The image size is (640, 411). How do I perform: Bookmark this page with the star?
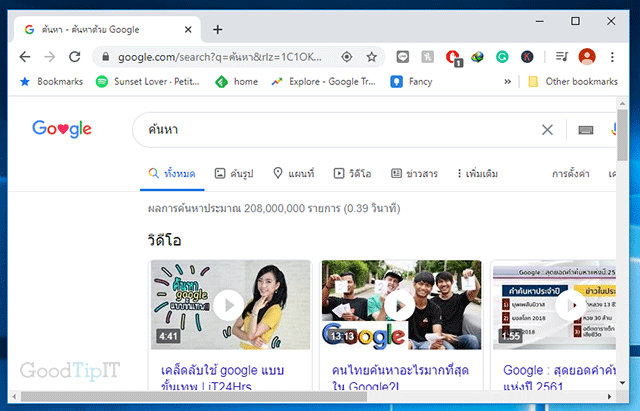pyautogui.click(x=371, y=57)
